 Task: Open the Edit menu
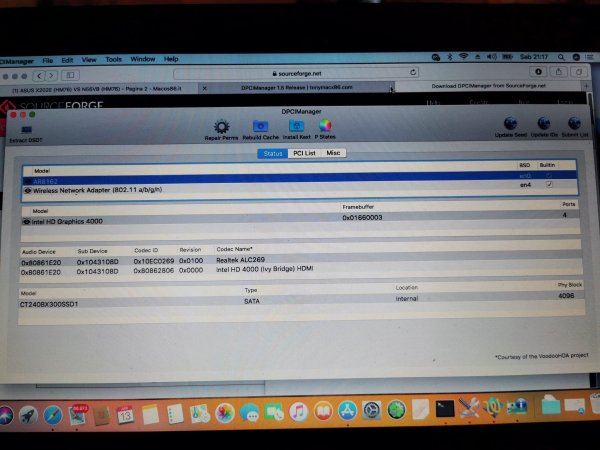coord(67,60)
